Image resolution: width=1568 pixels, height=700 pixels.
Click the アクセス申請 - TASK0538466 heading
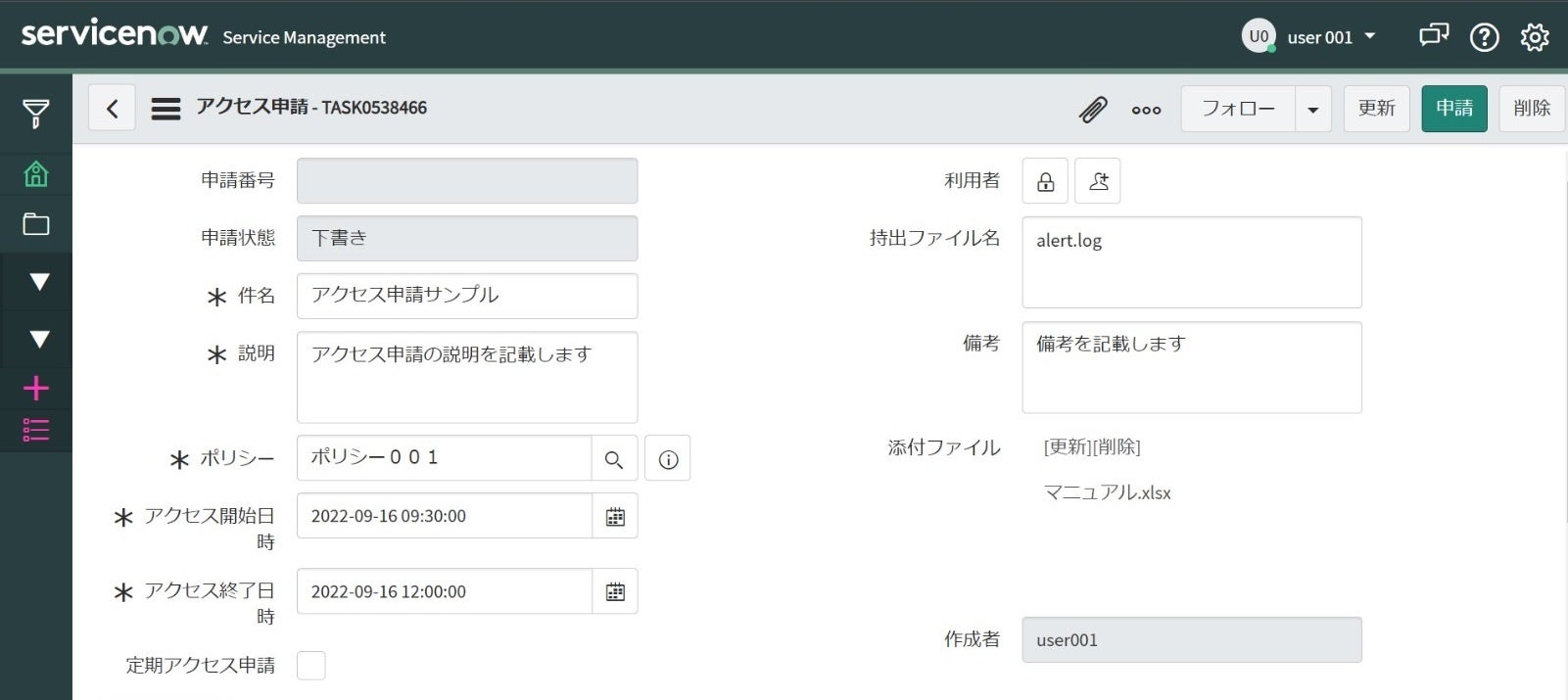point(311,108)
